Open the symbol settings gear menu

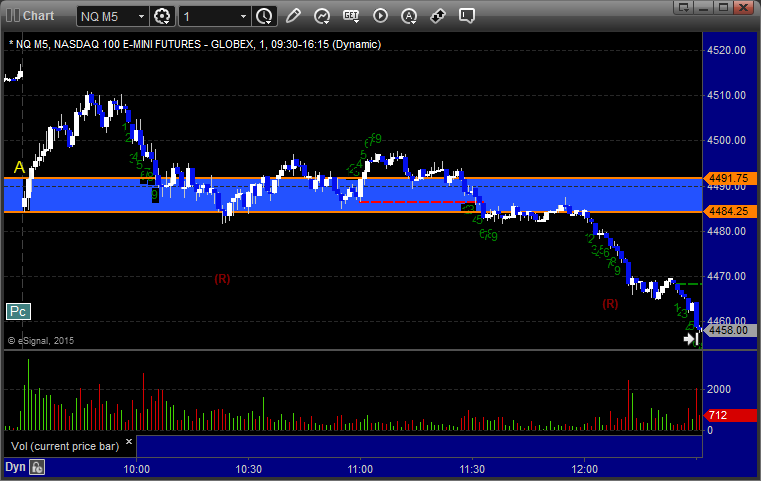(x=162, y=17)
